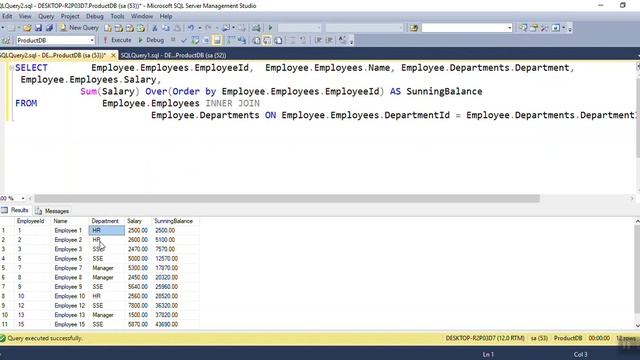Open the Tools menu

point(117,16)
